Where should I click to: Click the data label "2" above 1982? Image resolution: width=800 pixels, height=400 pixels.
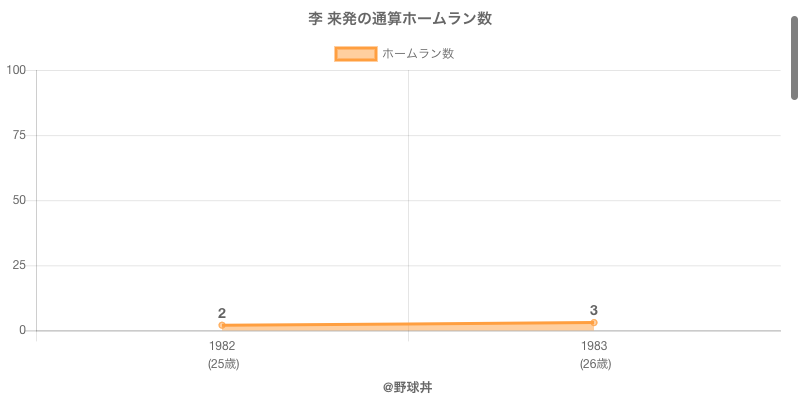click(x=222, y=313)
